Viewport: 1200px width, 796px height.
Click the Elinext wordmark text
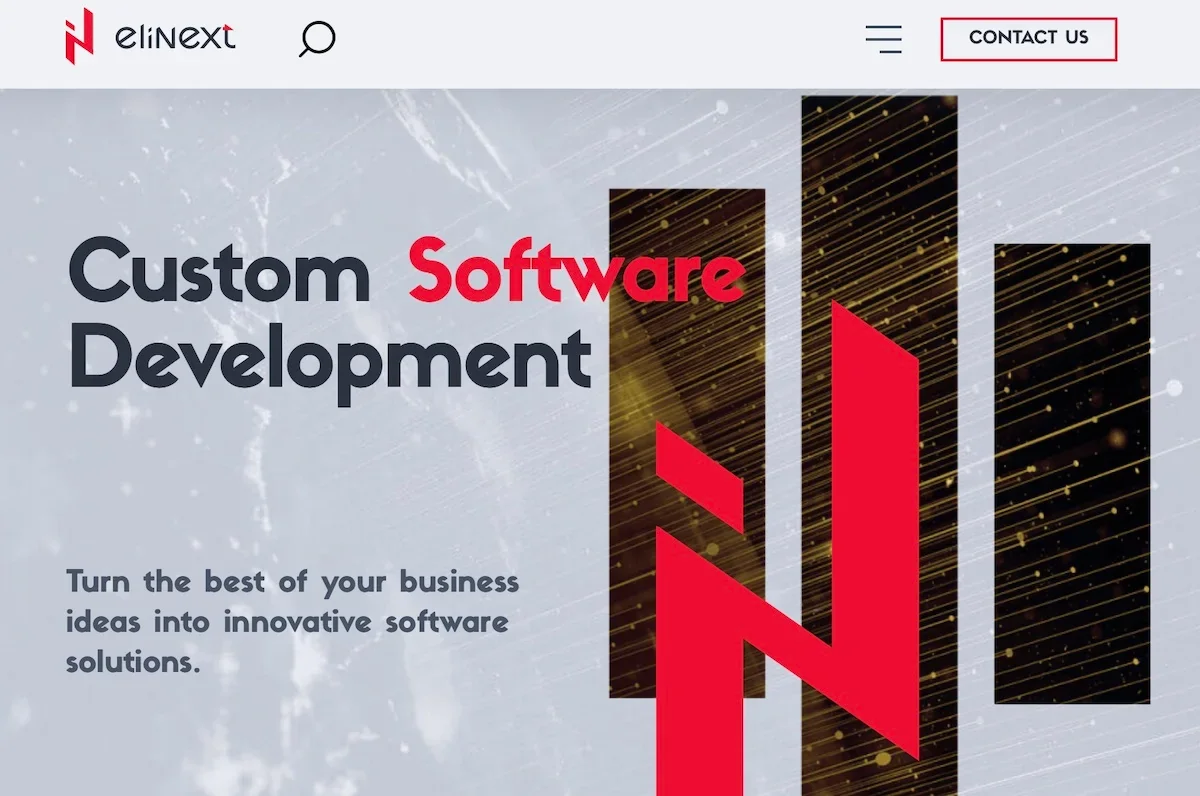click(175, 39)
